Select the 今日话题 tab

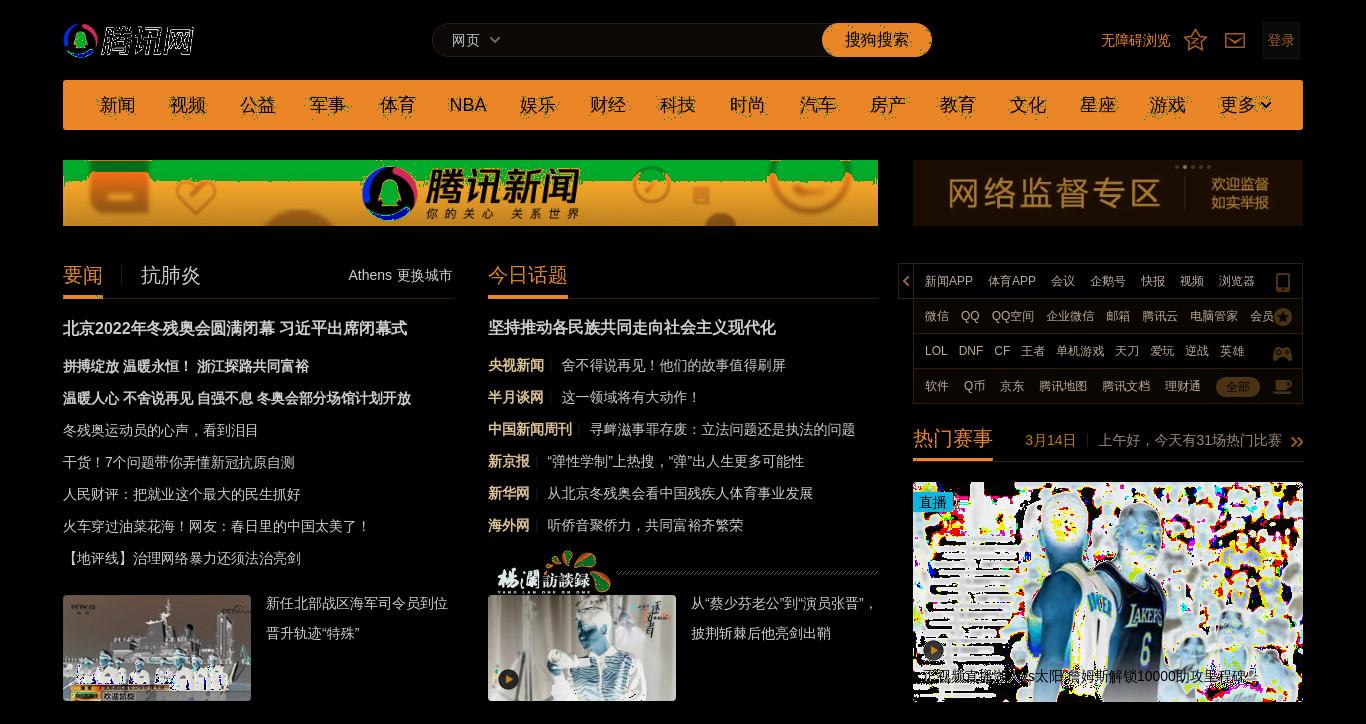(528, 275)
